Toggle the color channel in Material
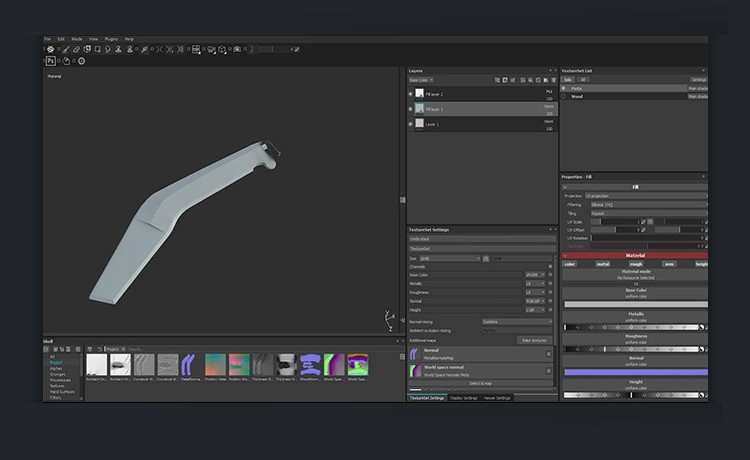 570,264
